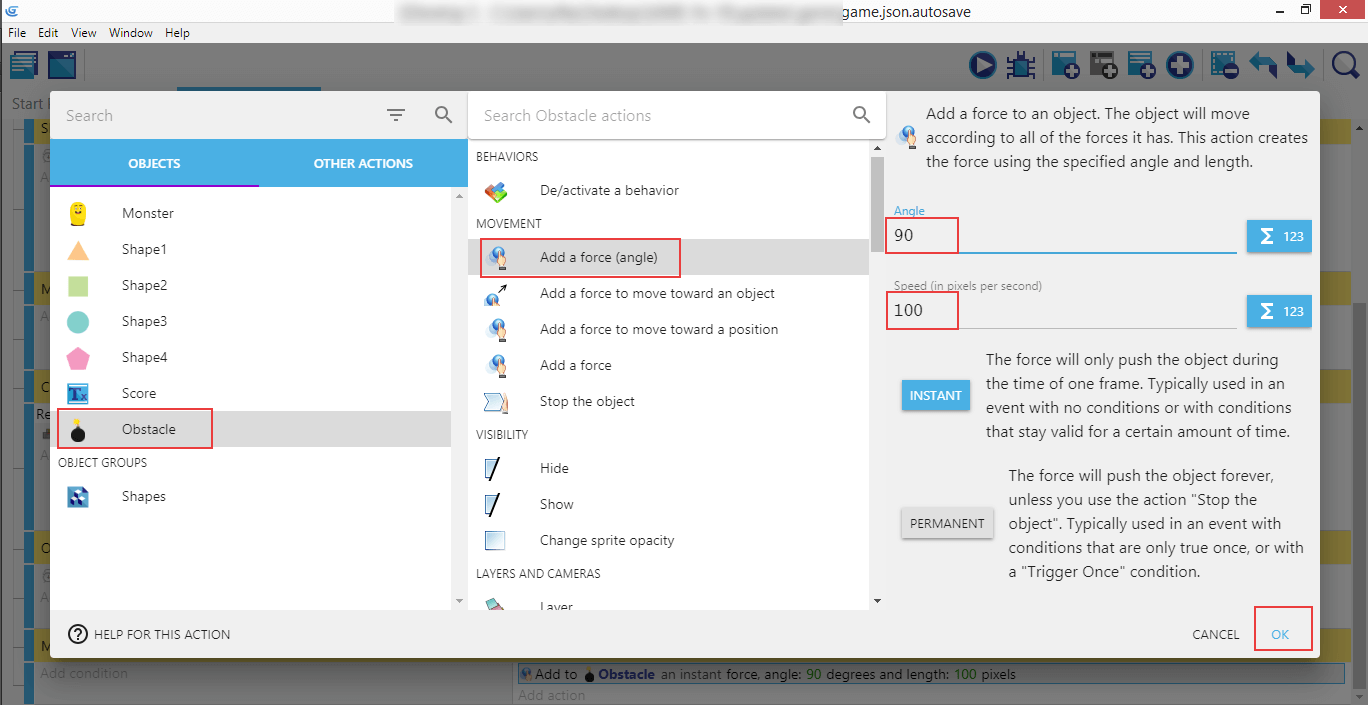The width and height of the screenshot is (1368, 705).
Task: Open the View menu
Action: coord(84,33)
